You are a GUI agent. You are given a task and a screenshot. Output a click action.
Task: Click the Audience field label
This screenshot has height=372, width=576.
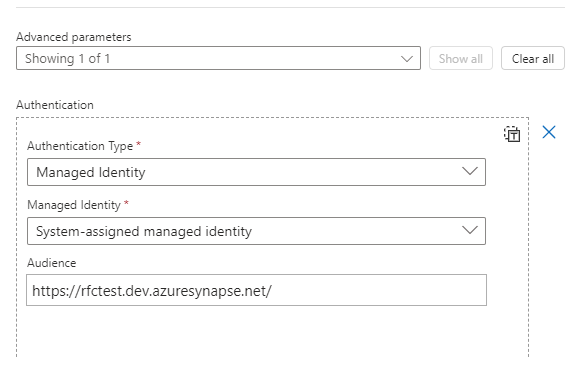point(51,263)
